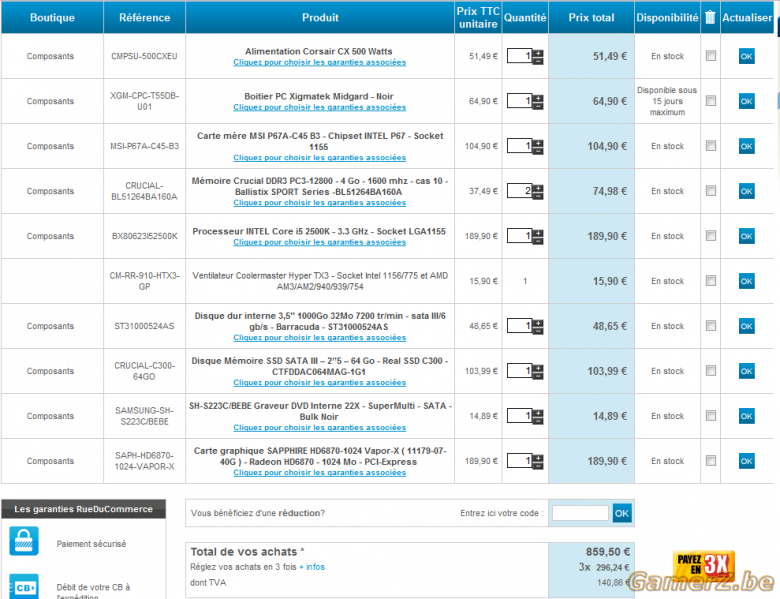Open warranty link under Processeur Intel Core i5
The height and width of the screenshot is (599, 780).
(319, 242)
